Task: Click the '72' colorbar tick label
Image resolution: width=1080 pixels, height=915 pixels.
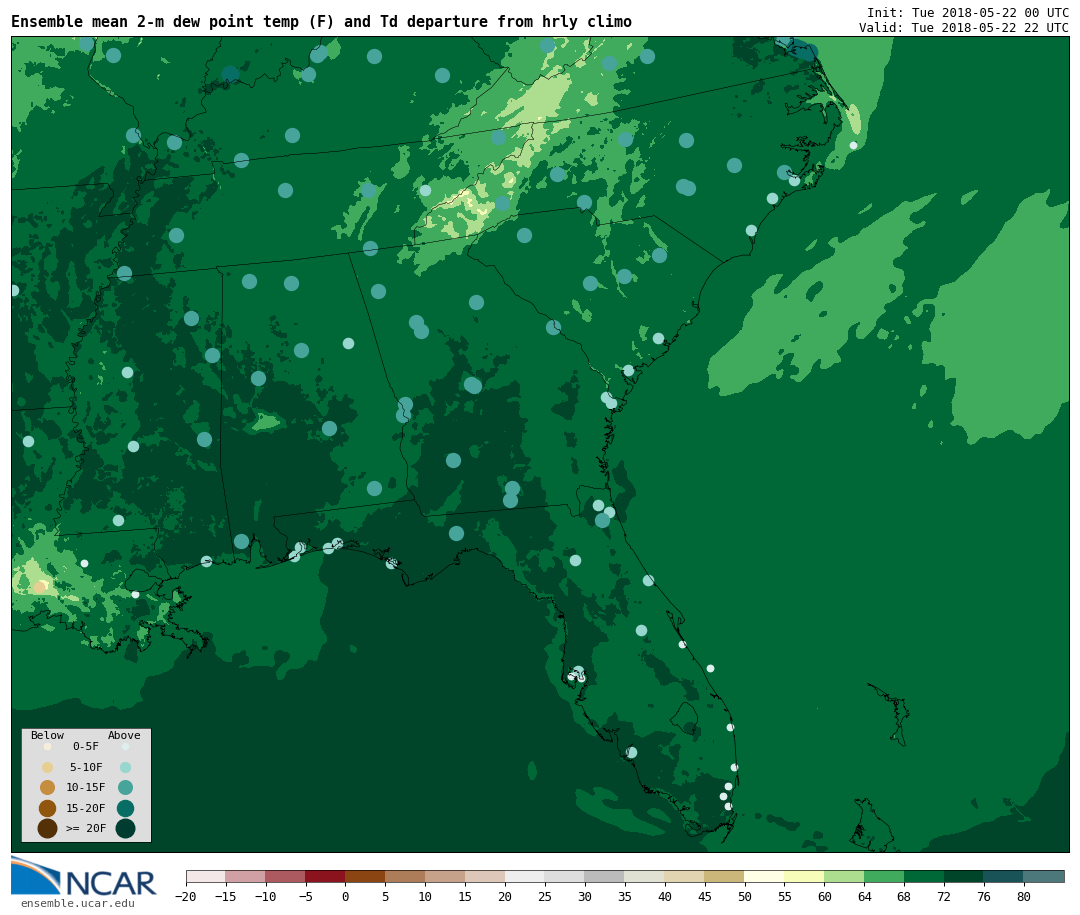Action: [944, 896]
